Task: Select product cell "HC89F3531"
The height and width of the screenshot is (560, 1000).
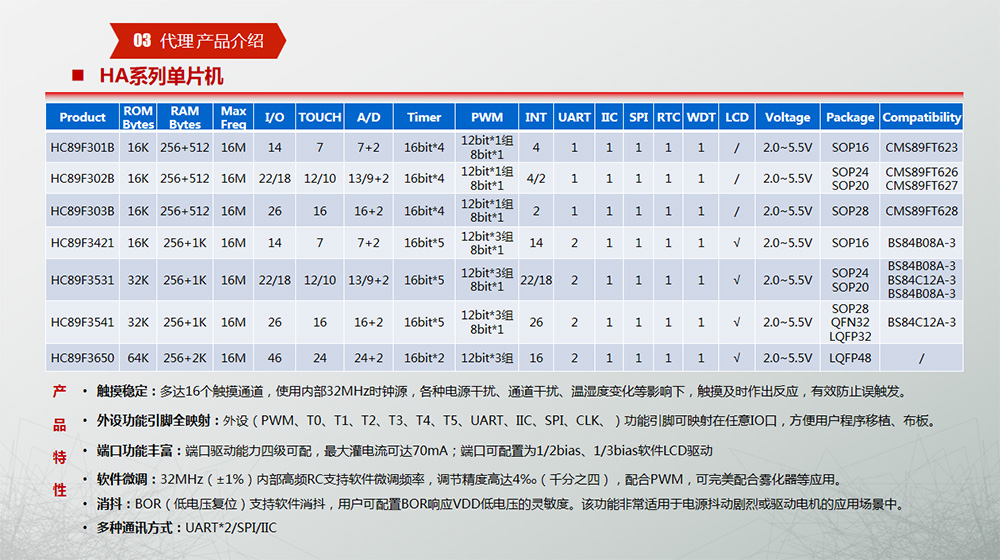Action: tap(82, 280)
